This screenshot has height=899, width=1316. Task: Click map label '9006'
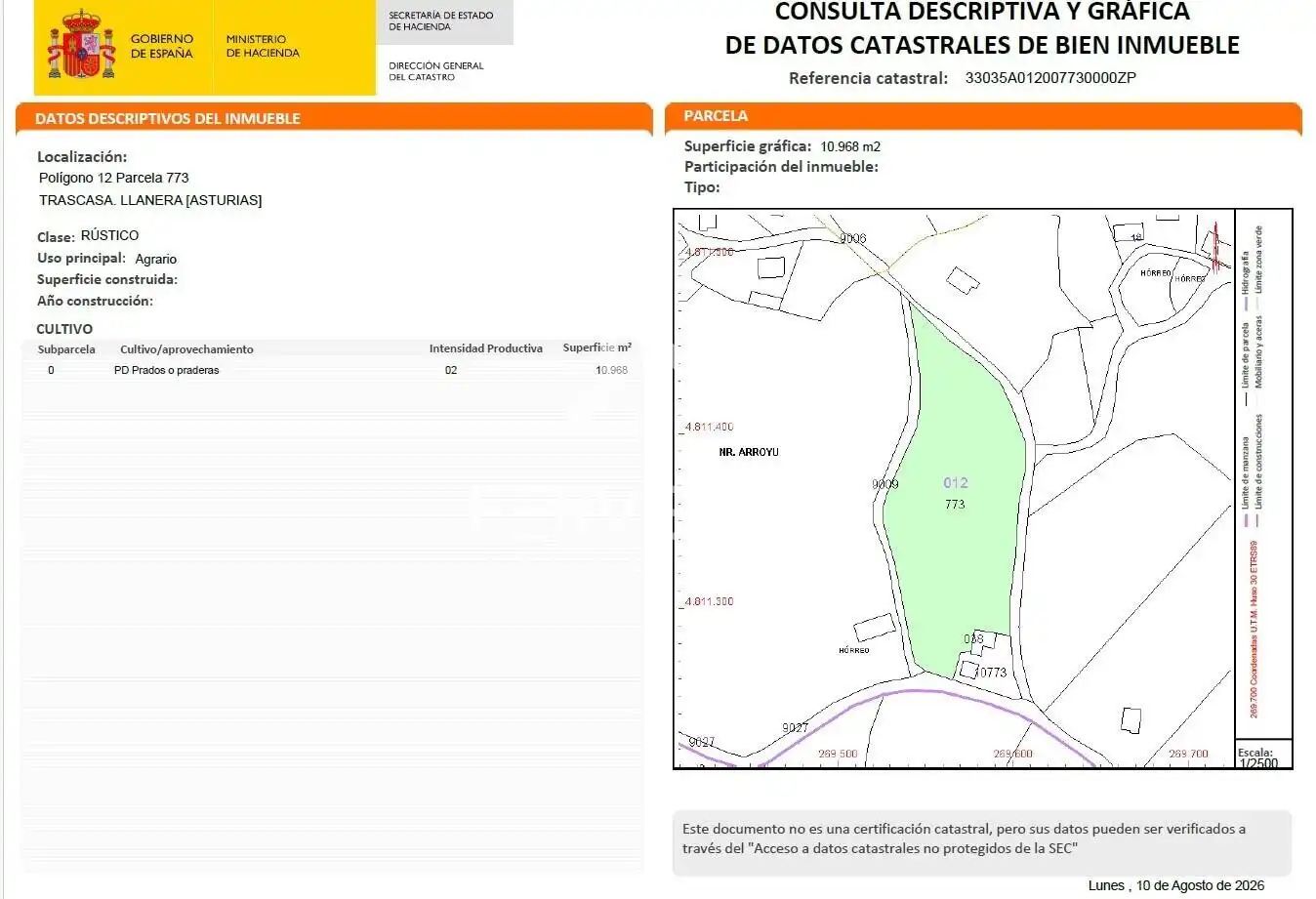tap(852, 238)
